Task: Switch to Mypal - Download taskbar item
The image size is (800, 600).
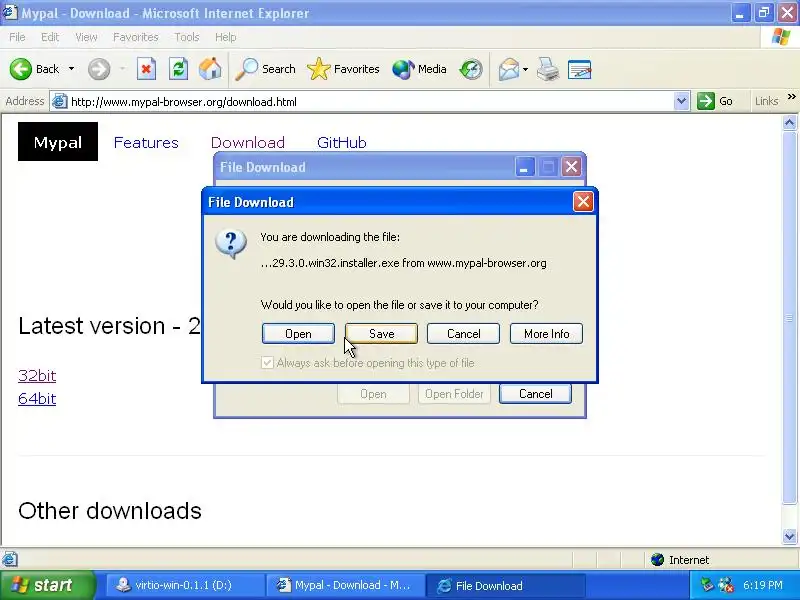Action: point(344,585)
